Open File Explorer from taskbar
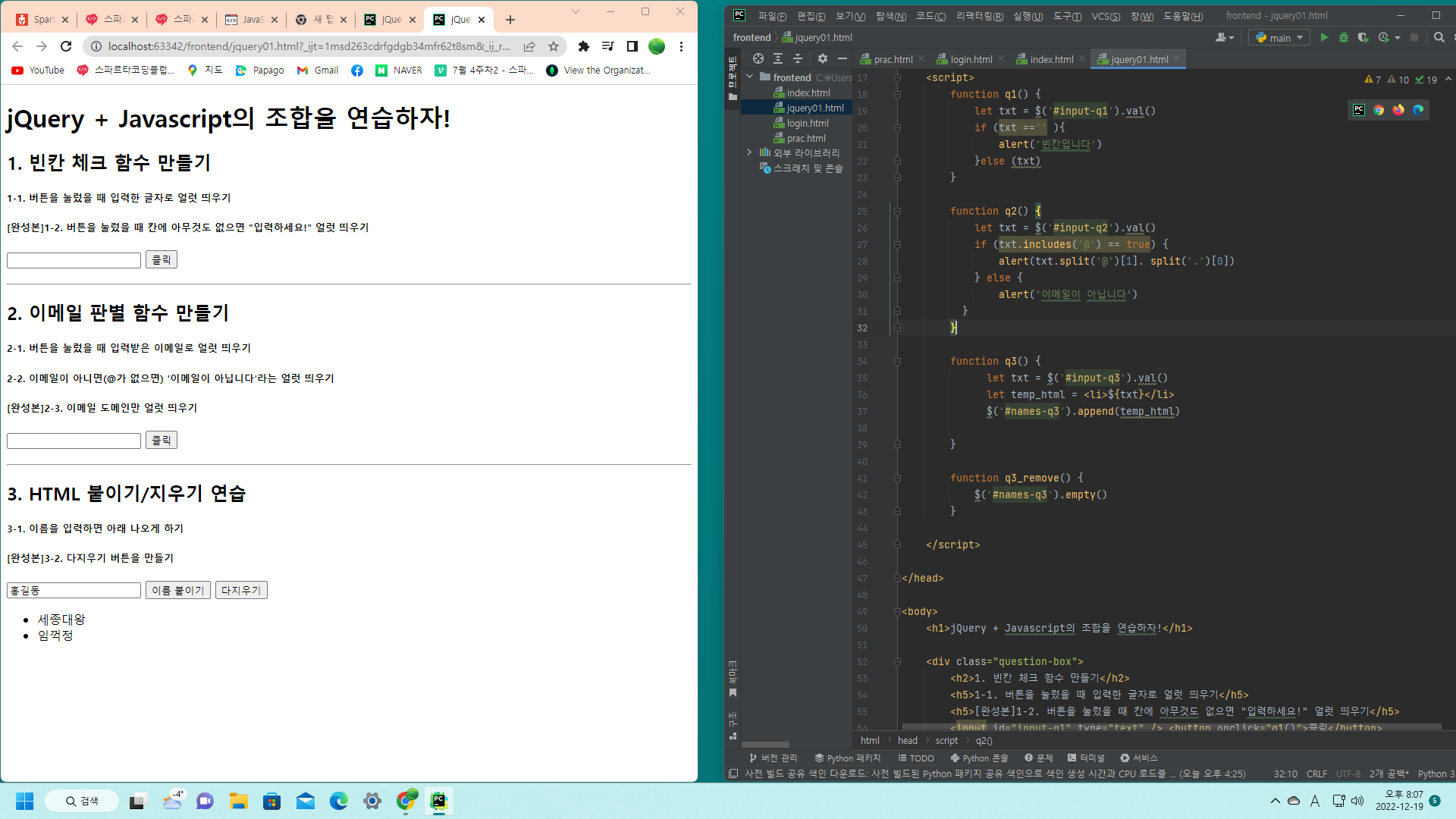 [x=239, y=801]
